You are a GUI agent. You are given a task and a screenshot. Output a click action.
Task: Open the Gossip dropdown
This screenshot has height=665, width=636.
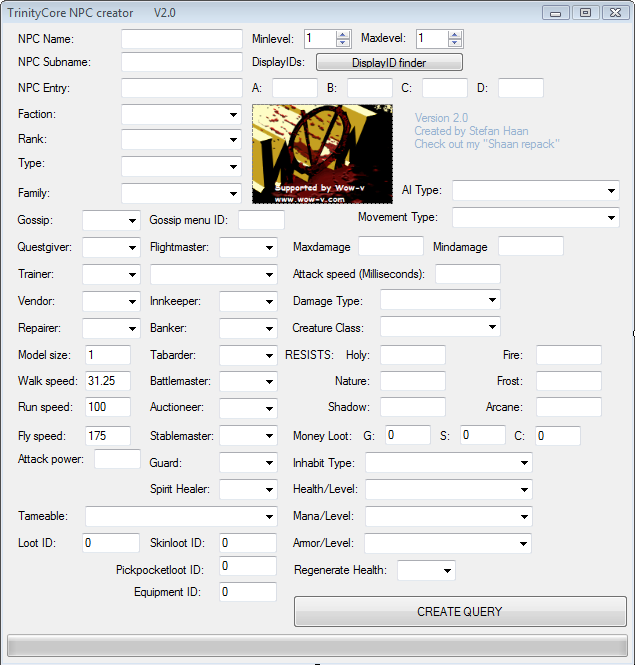(111, 221)
